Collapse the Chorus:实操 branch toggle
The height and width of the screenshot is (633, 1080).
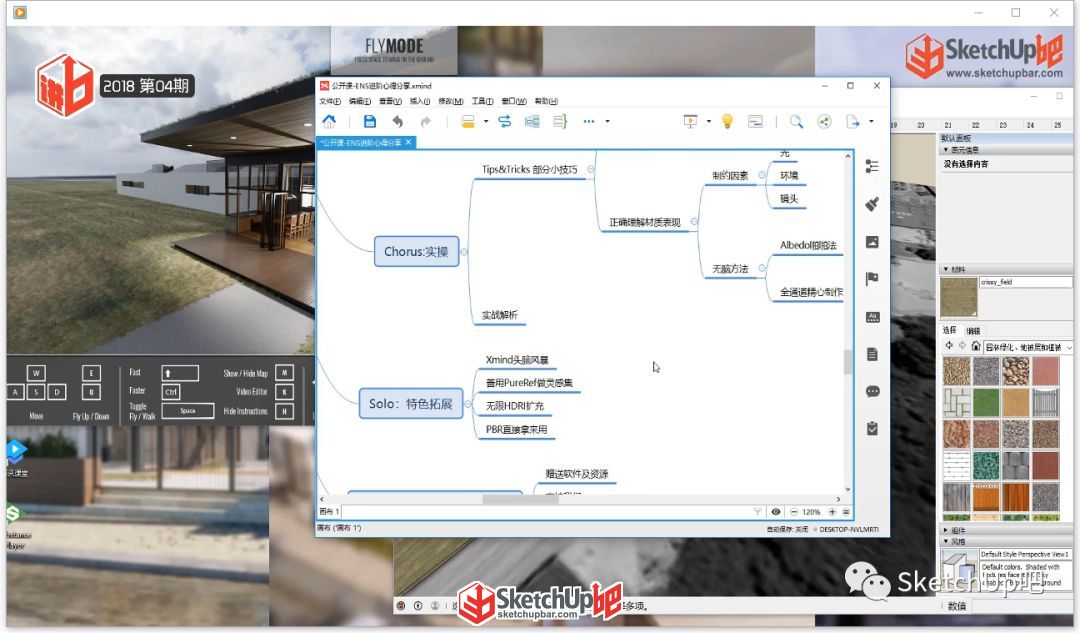tap(464, 252)
